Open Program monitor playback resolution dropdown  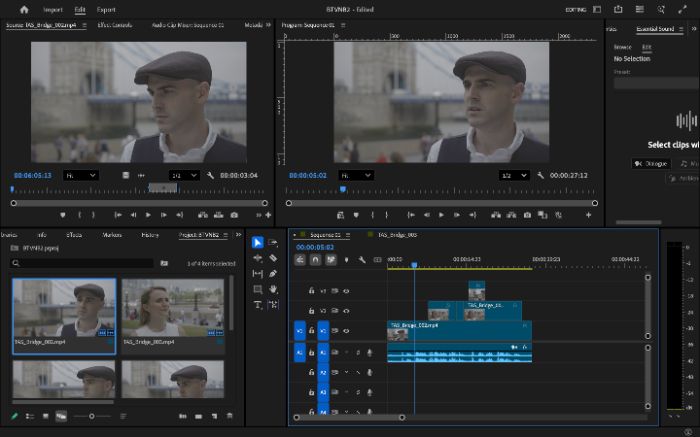[x=514, y=175]
